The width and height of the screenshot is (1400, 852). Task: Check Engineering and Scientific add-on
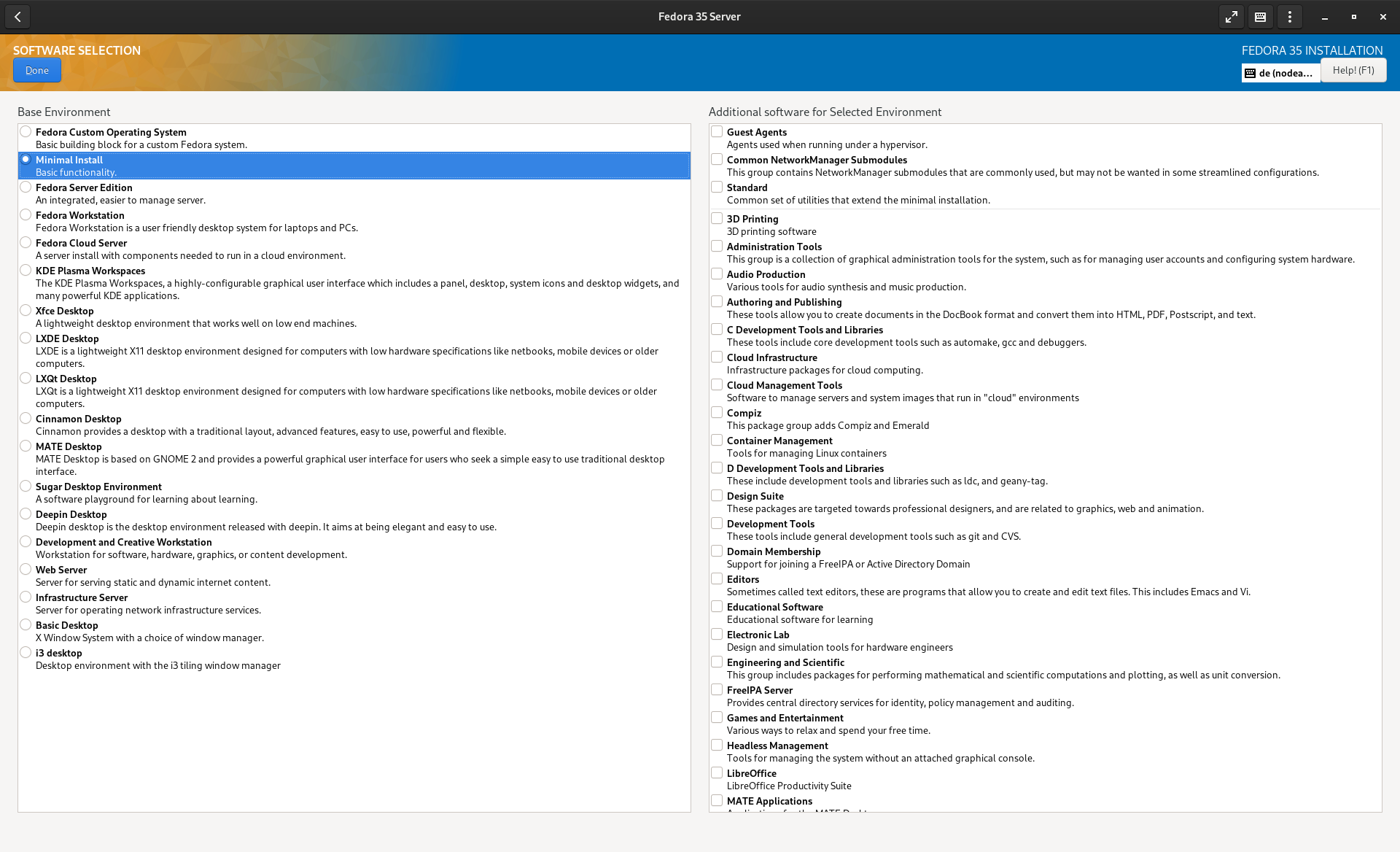click(717, 662)
